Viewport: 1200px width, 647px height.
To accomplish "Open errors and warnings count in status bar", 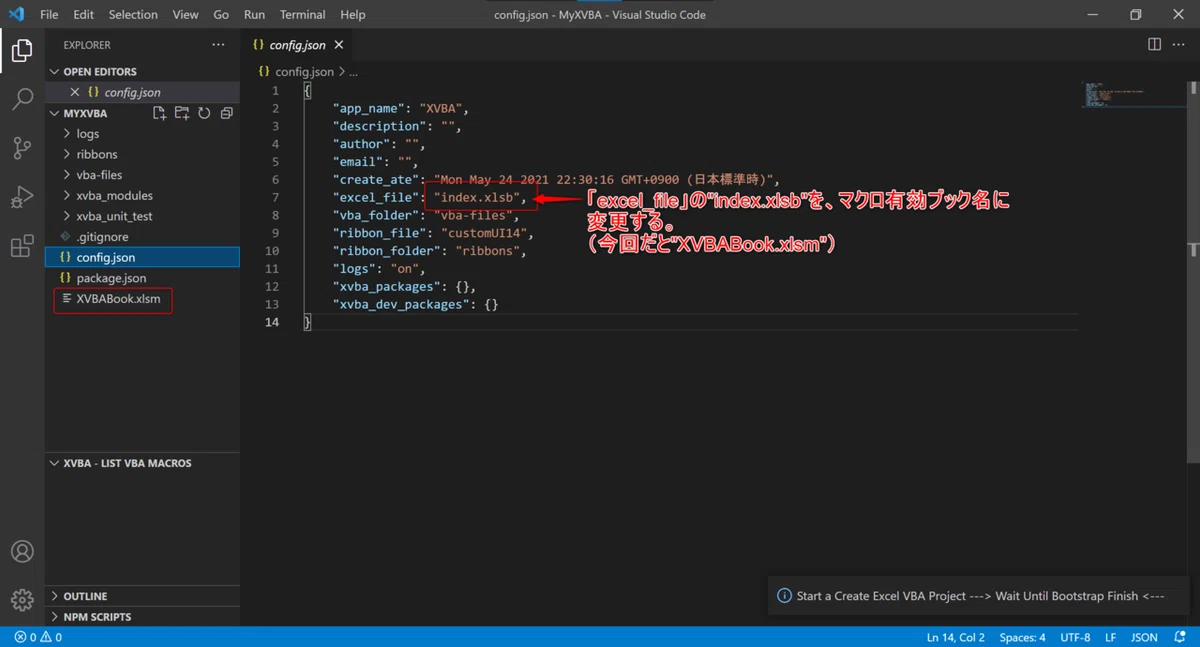I will (x=38, y=637).
